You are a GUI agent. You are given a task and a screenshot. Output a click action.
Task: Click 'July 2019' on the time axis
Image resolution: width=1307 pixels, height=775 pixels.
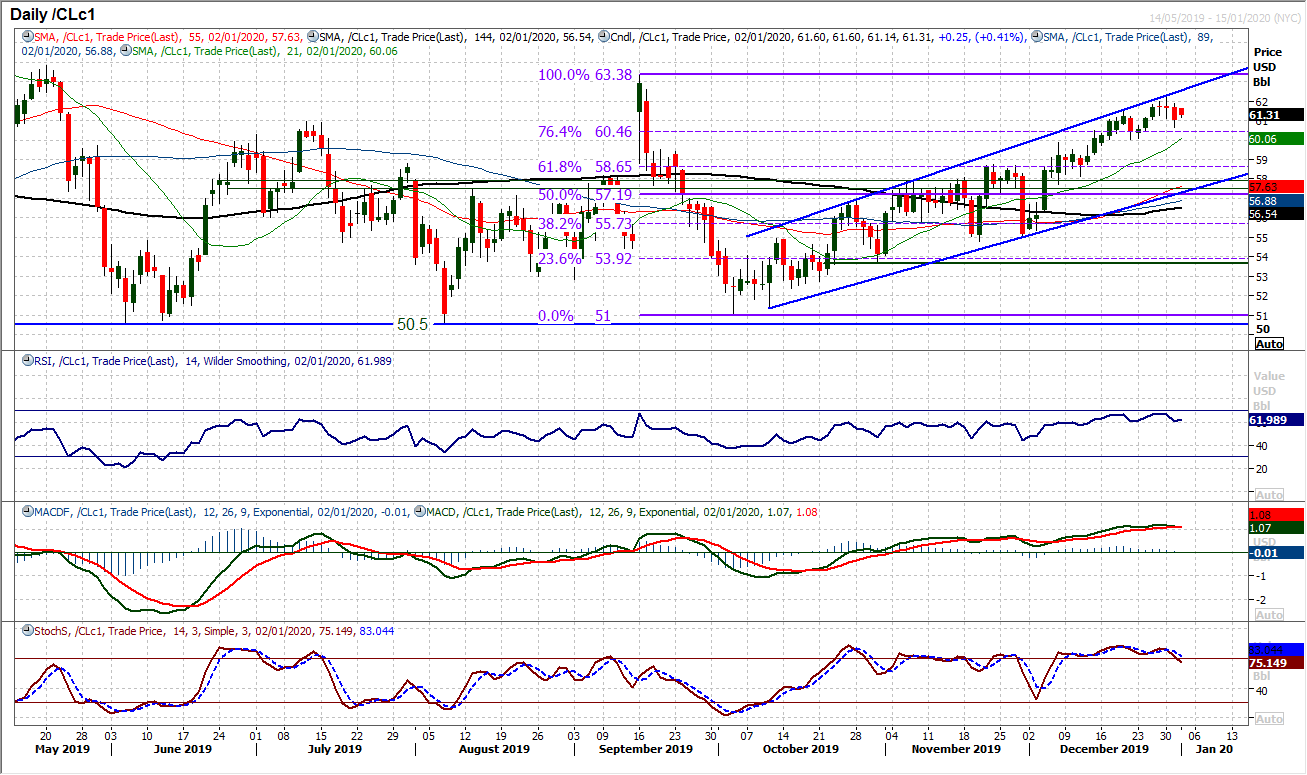coord(335,748)
